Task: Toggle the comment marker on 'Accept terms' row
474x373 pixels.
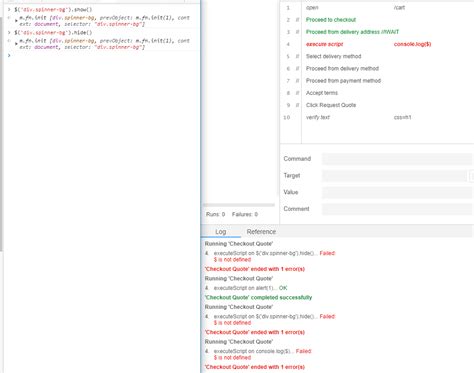Action: (297, 93)
